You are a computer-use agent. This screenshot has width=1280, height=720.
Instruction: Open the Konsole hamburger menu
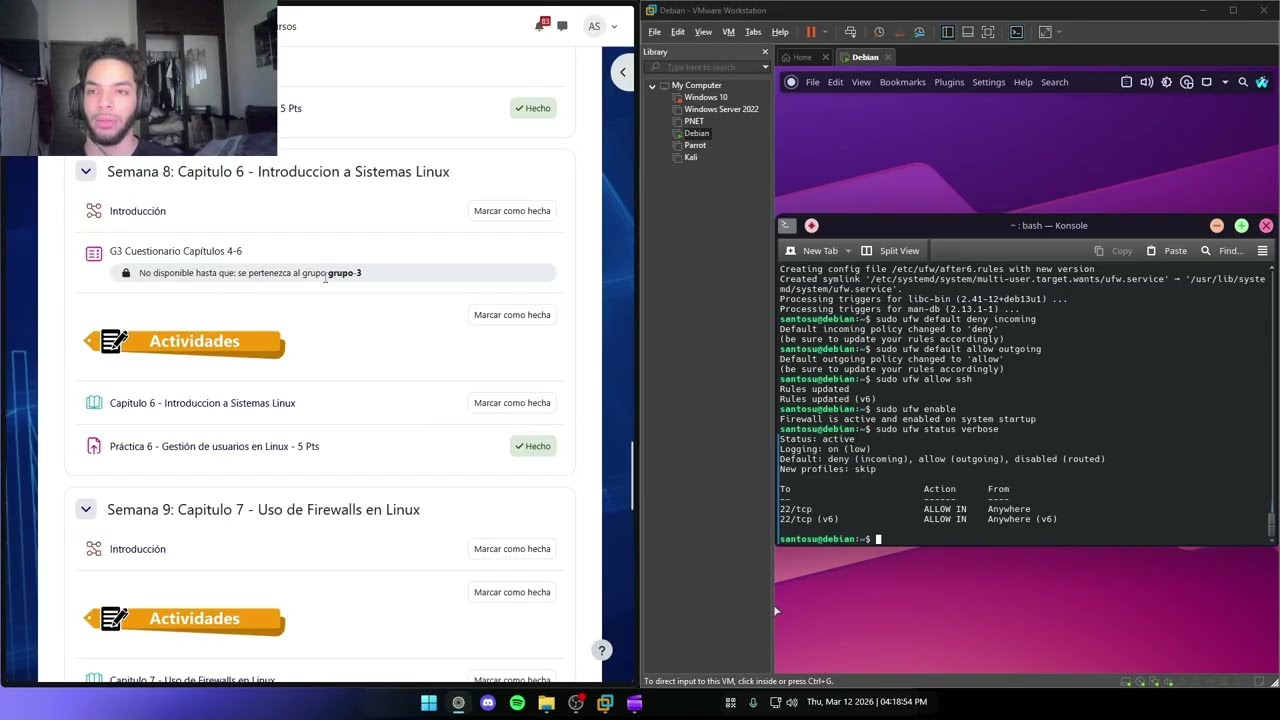click(1262, 251)
